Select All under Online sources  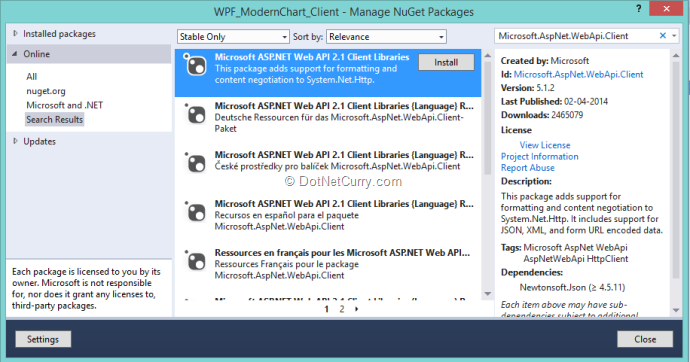(x=32, y=77)
